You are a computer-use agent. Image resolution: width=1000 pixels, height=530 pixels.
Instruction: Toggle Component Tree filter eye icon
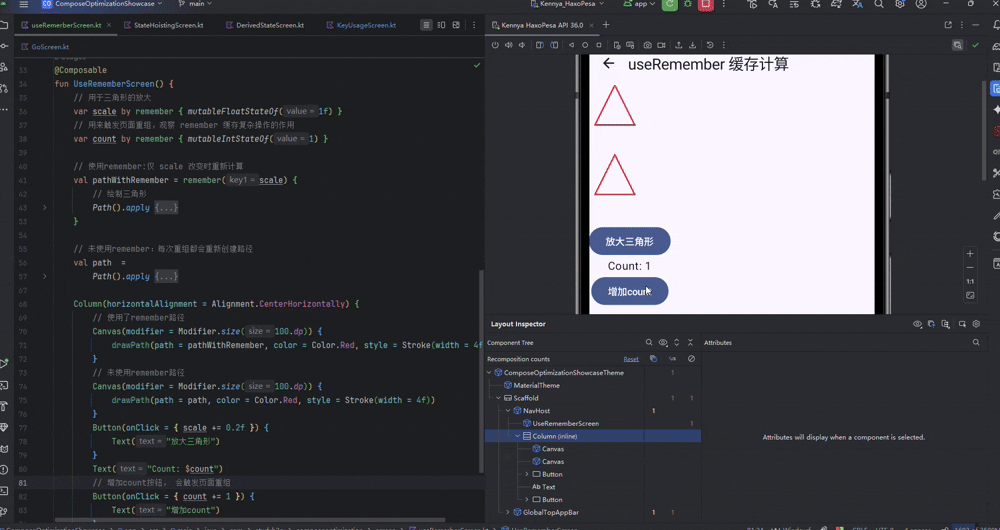click(663, 342)
